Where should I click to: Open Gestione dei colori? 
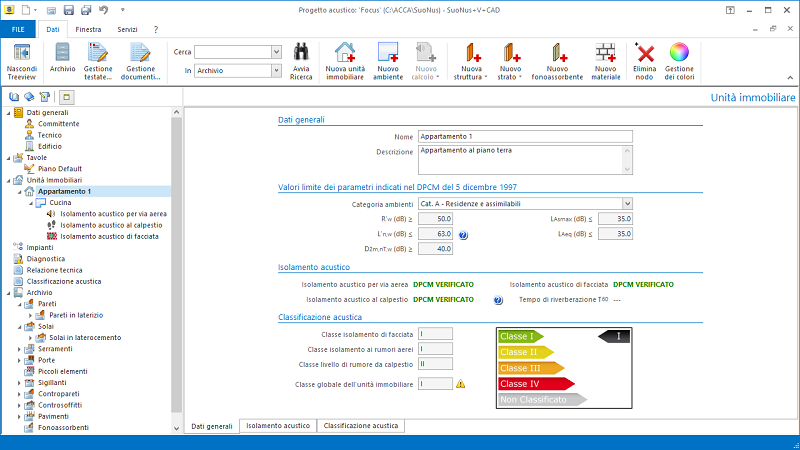tap(679, 62)
